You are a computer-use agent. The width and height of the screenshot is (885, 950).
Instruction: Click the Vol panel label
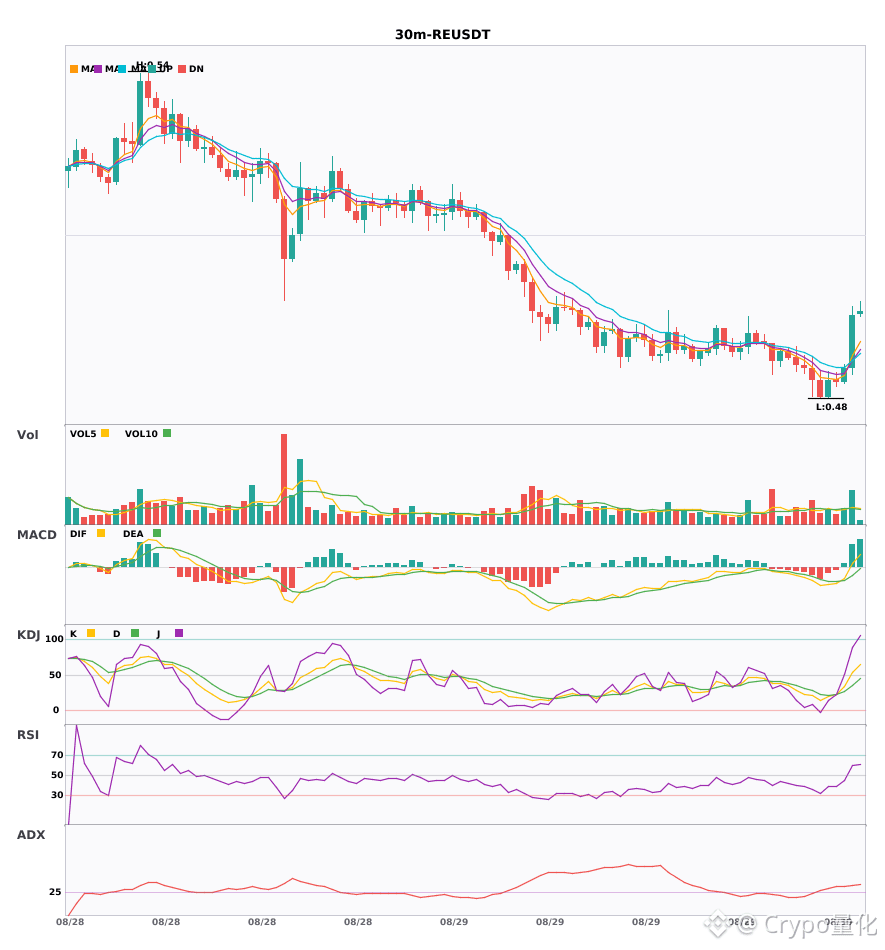pos(27,435)
